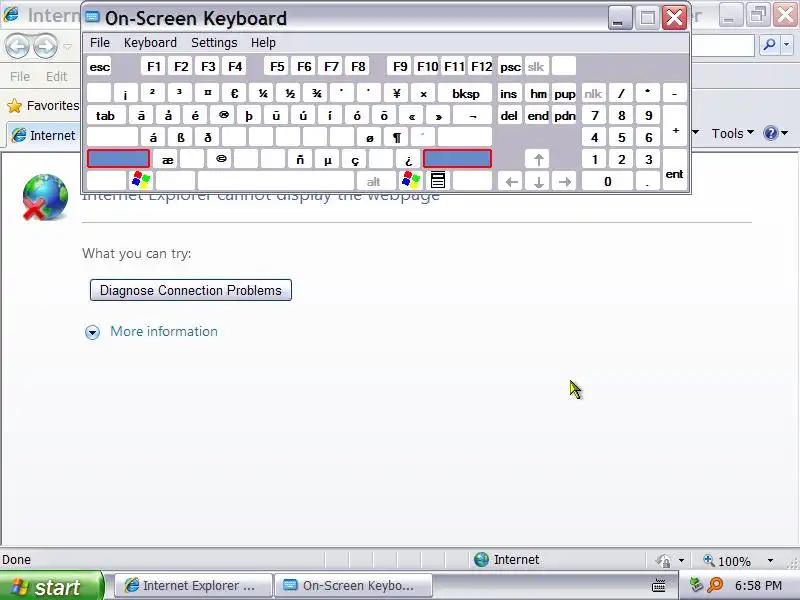Click the esc key

tap(99, 66)
